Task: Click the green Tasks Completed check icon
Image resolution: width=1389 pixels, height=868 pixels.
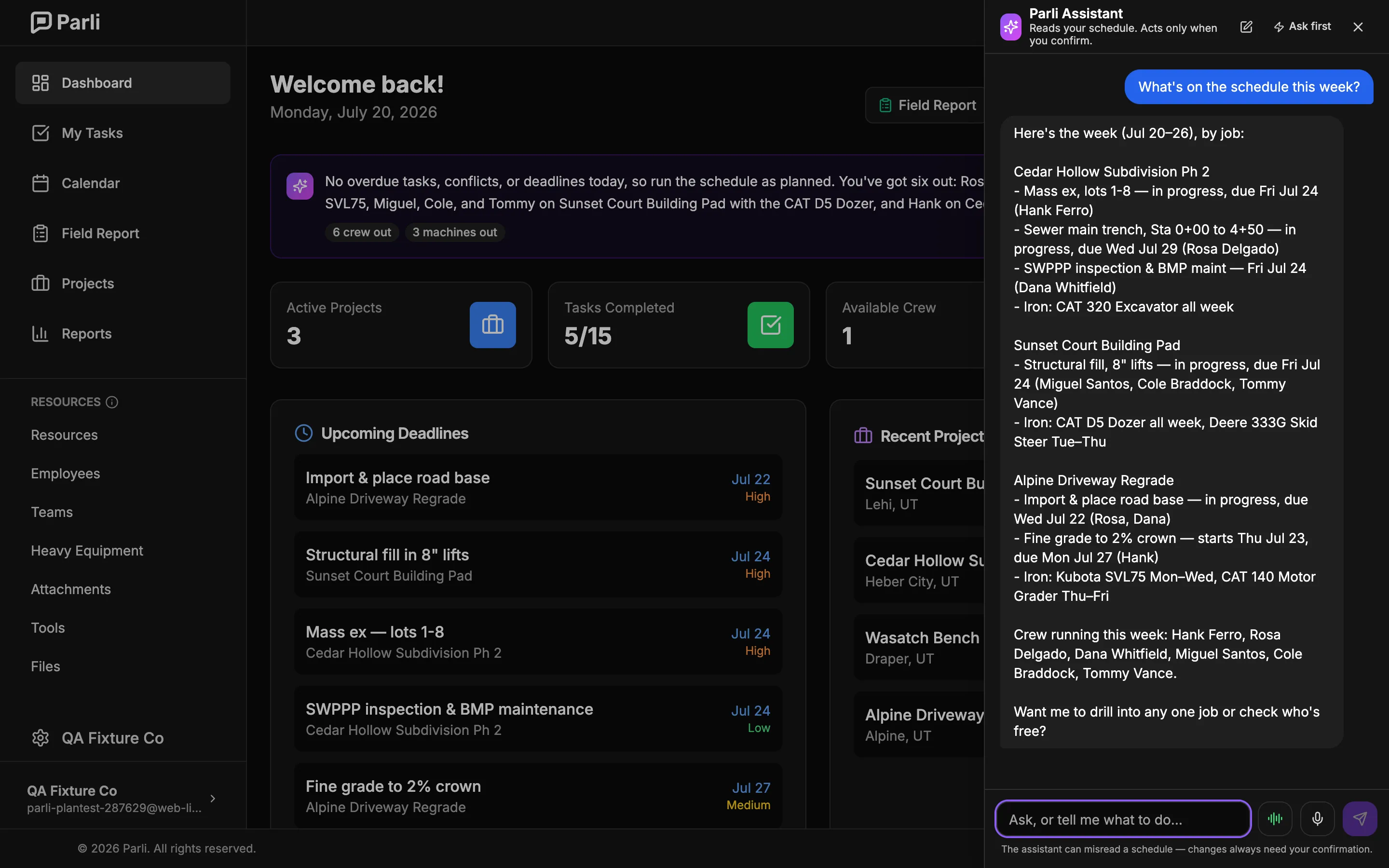Action: (x=770, y=325)
